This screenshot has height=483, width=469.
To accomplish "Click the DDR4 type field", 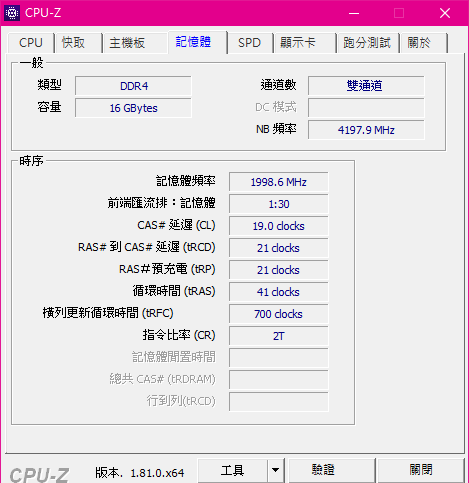I will pyautogui.click(x=133, y=86).
